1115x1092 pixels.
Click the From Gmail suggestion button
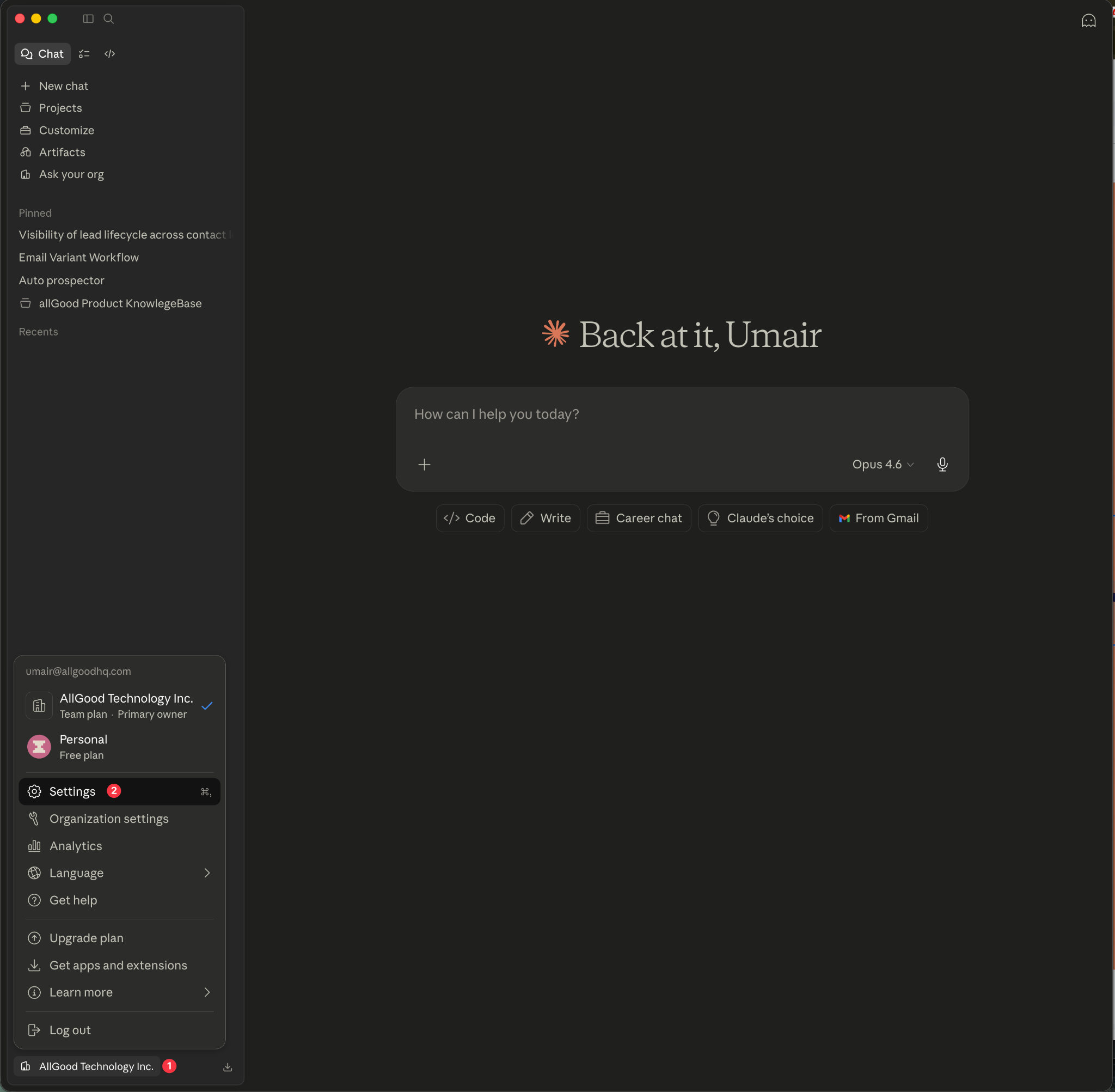[x=878, y=518]
